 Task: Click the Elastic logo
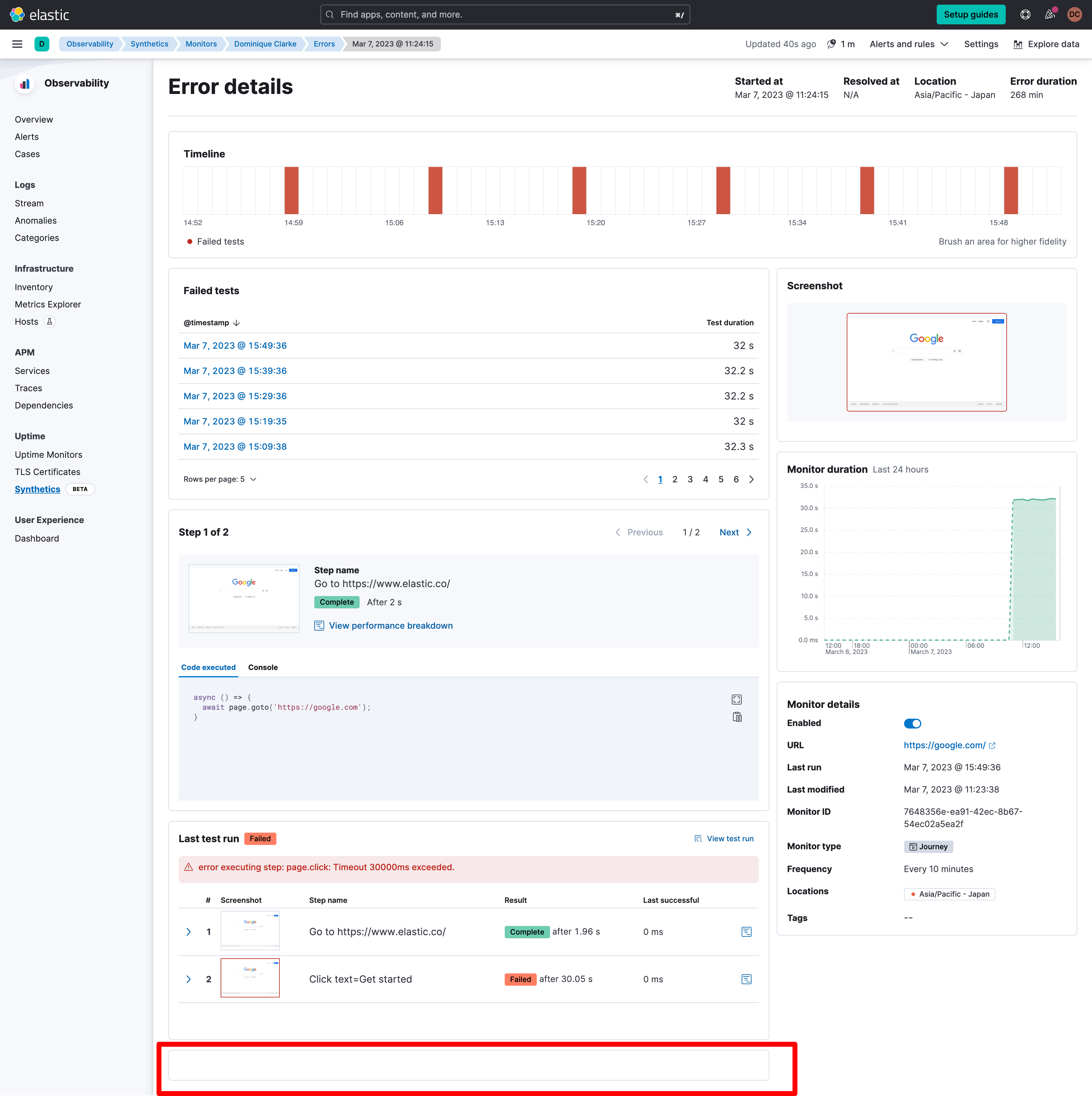pos(40,14)
